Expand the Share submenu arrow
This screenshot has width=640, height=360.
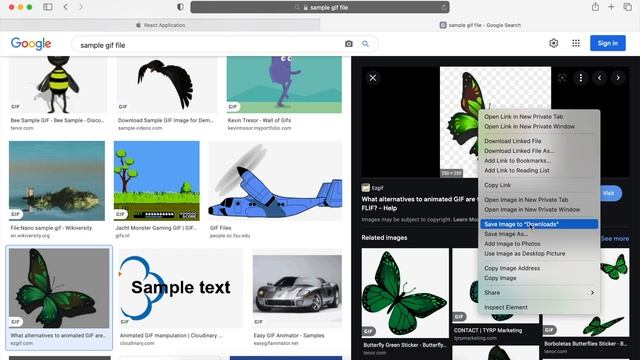click(592, 293)
